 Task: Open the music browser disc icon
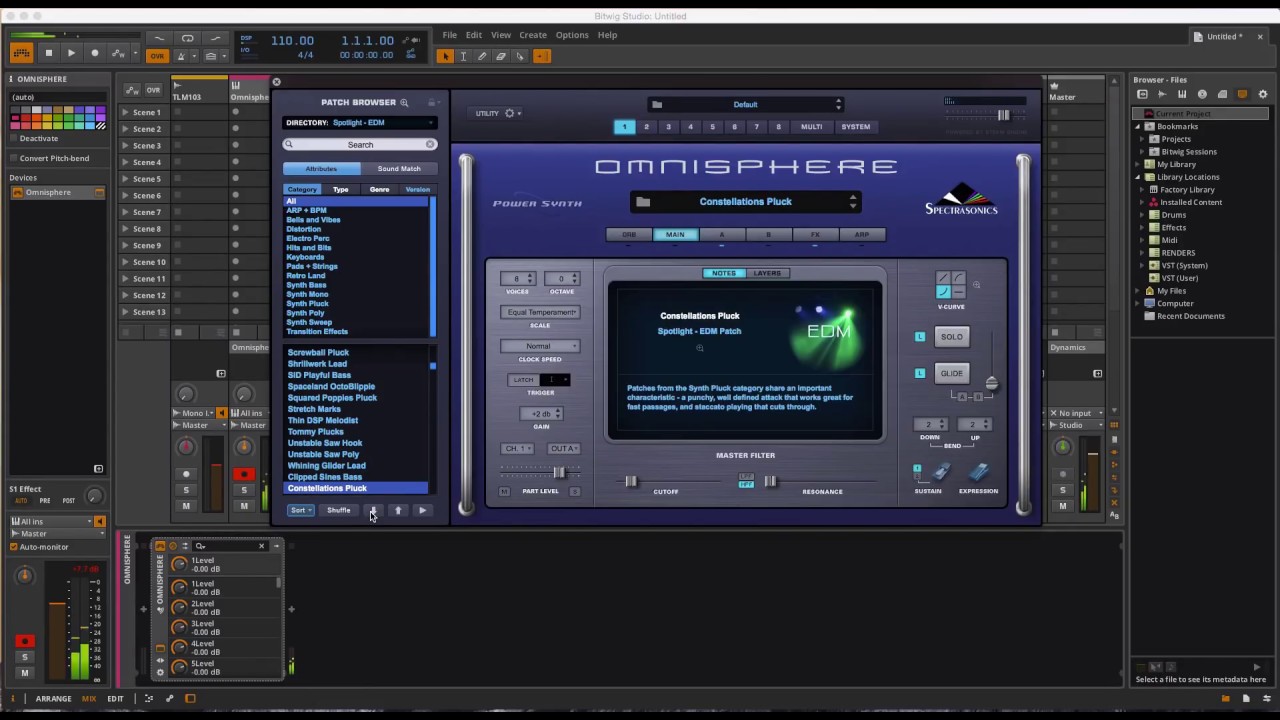click(1202, 94)
